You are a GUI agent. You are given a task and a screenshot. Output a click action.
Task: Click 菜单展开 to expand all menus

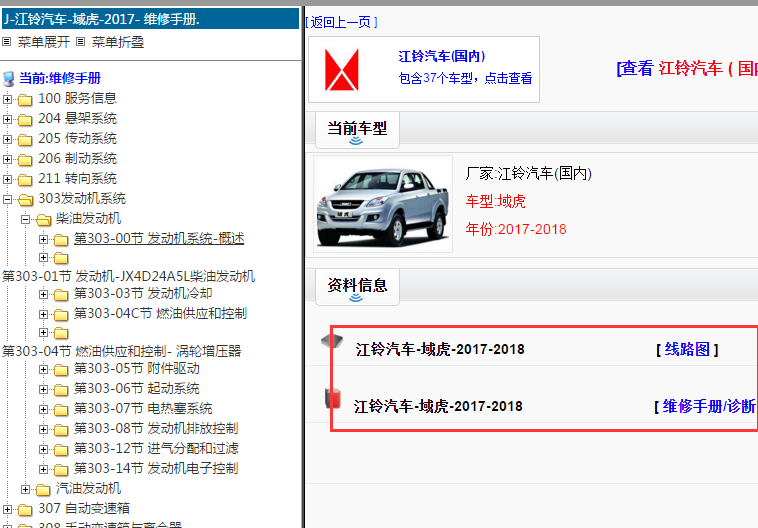(x=44, y=42)
